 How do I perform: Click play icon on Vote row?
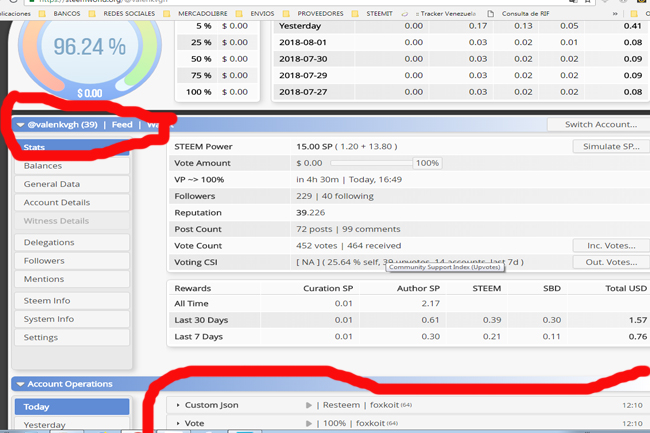[x=309, y=423]
